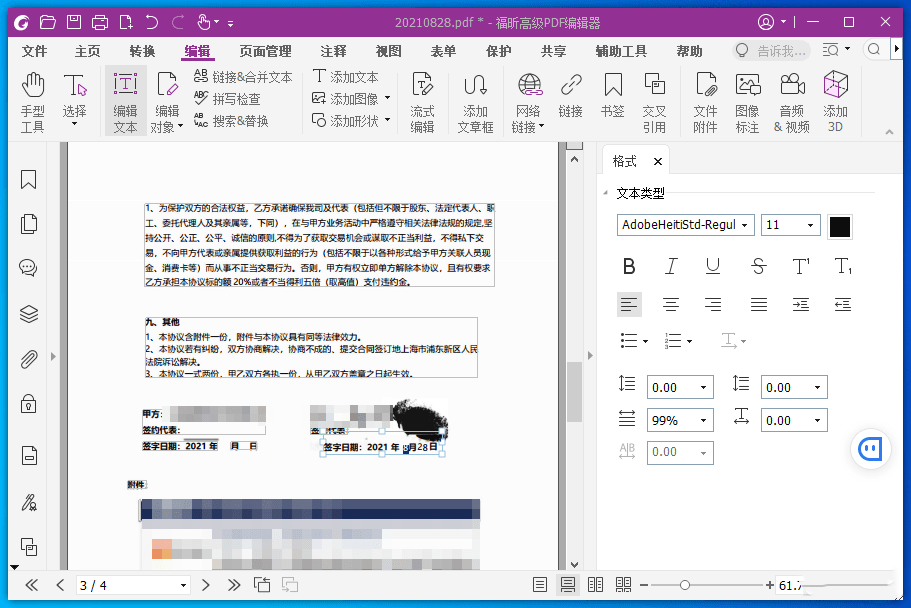The width and height of the screenshot is (911, 608).
Task: Open the Signatures side panel
Action: click(28, 502)
